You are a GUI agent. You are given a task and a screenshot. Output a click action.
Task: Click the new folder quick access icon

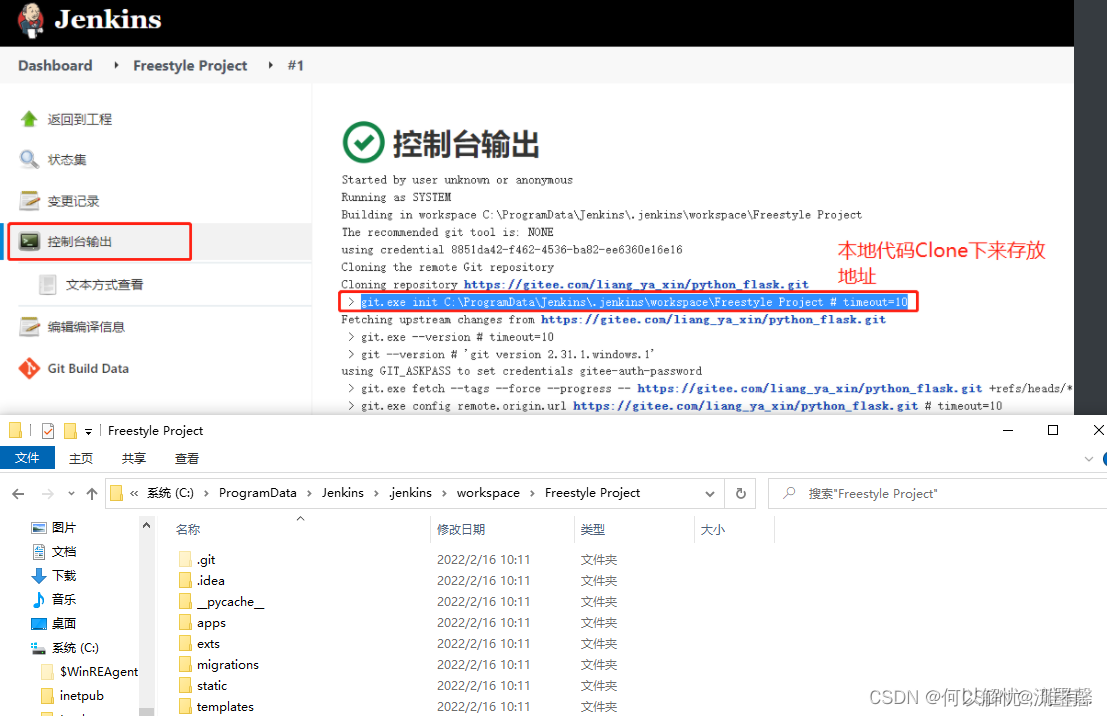click(70, 431)
